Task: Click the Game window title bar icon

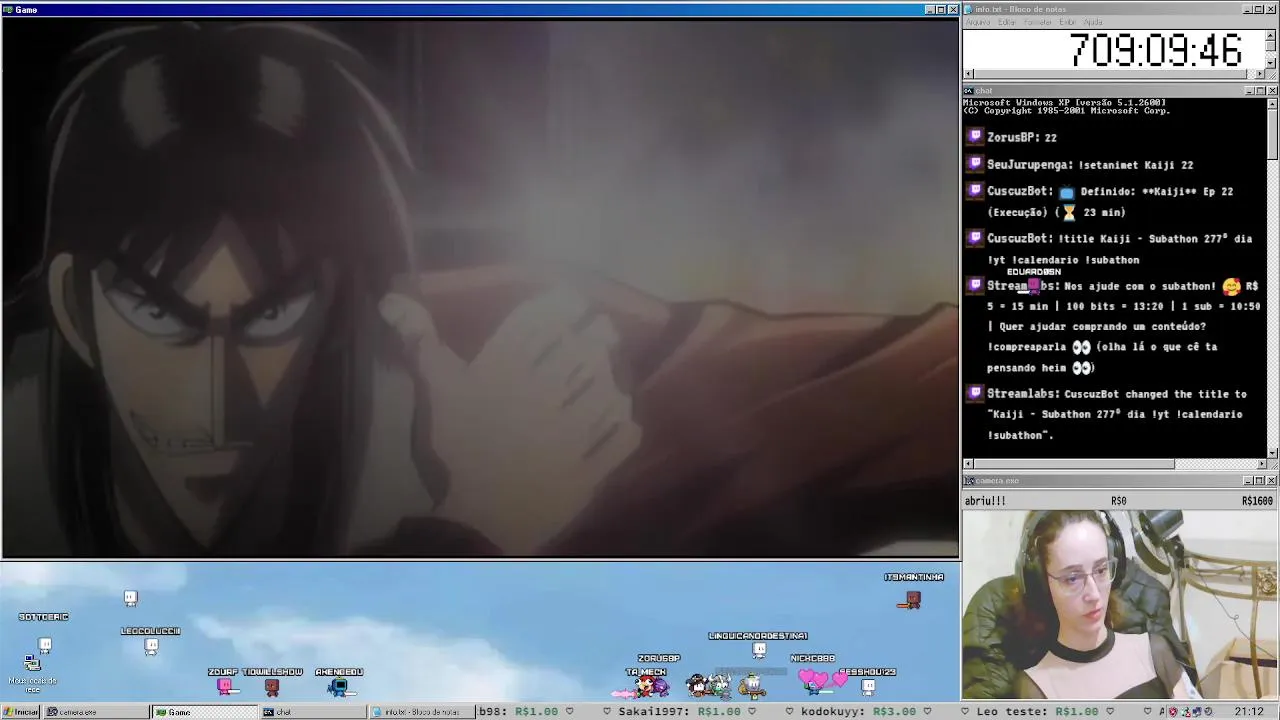Action: pyautogui.click(x=8, y=9)
